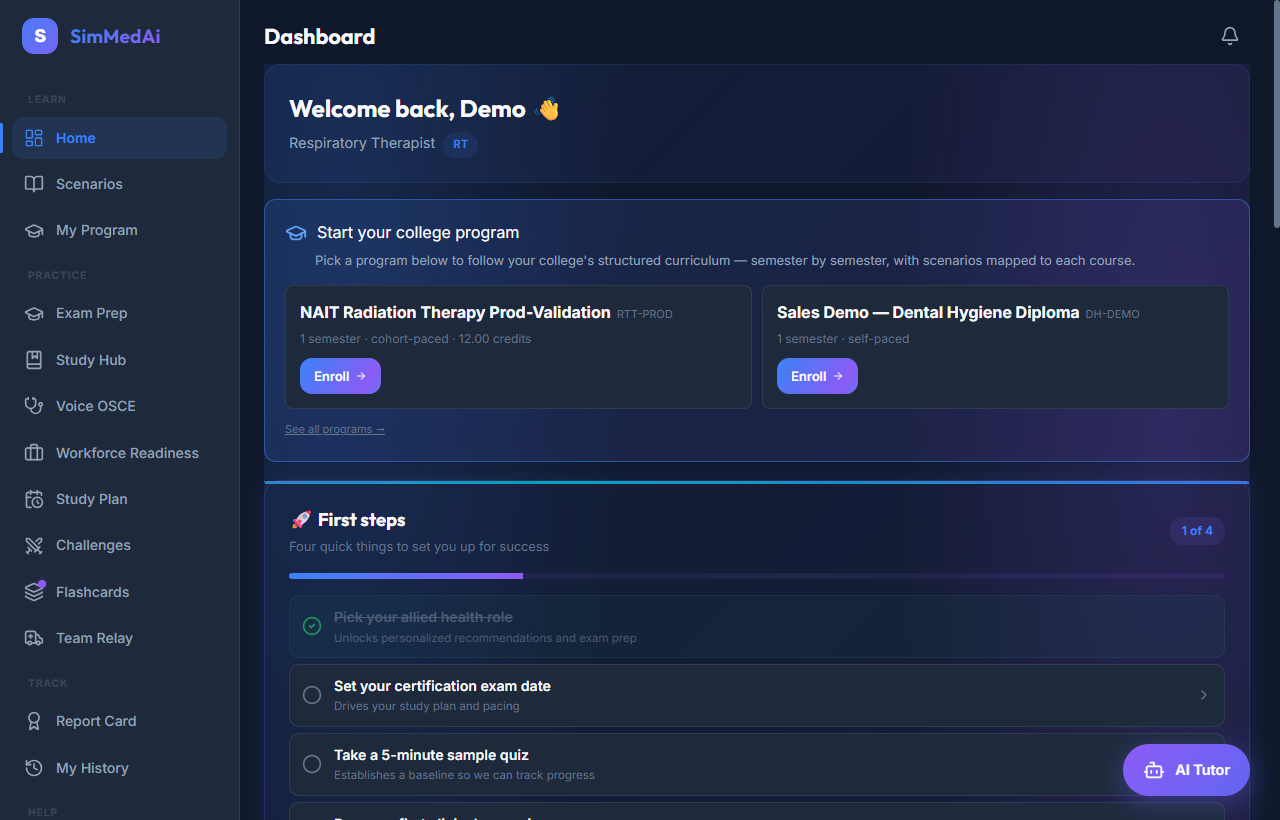Click the Respiratory Therapist label
Image resolution: width=1280 pixels, height=820 pixels.
362,143
